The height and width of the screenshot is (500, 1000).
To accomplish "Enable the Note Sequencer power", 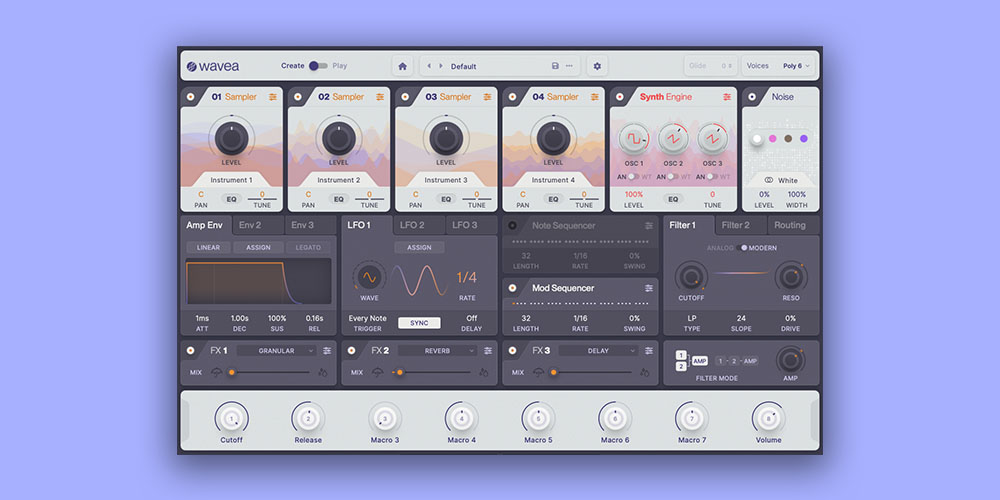I will [x=512, y=226].
